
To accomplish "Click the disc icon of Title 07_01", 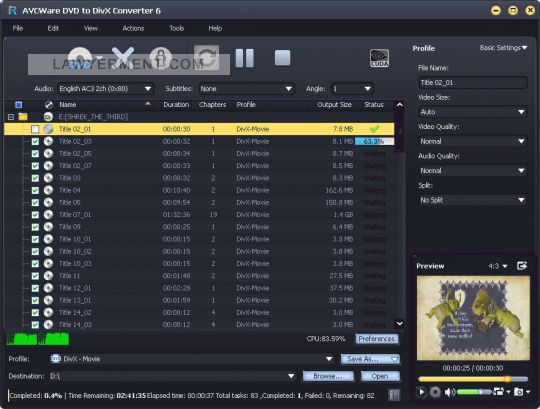I will (49, 214).
